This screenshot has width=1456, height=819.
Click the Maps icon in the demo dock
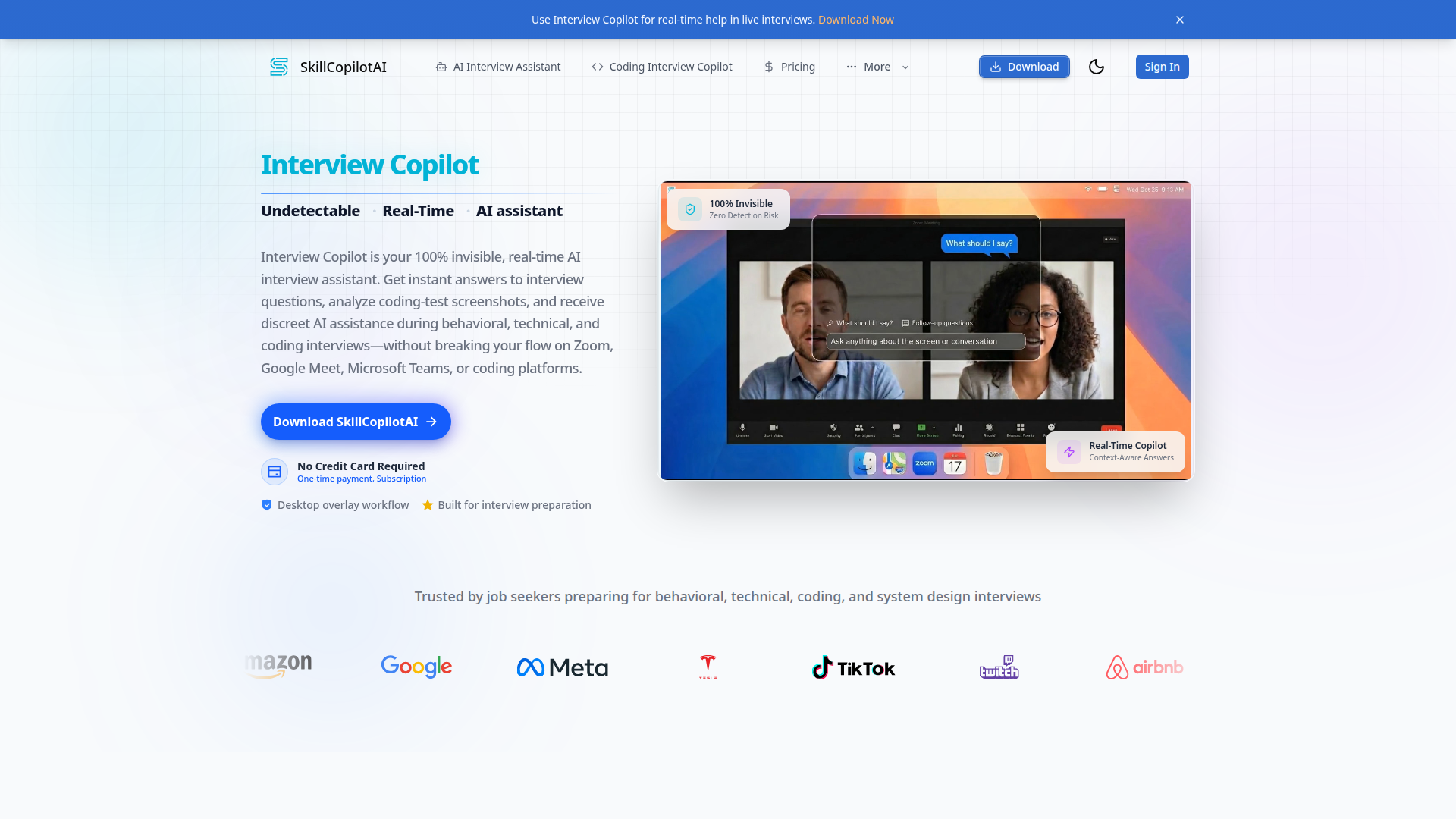tap(895, 463)
